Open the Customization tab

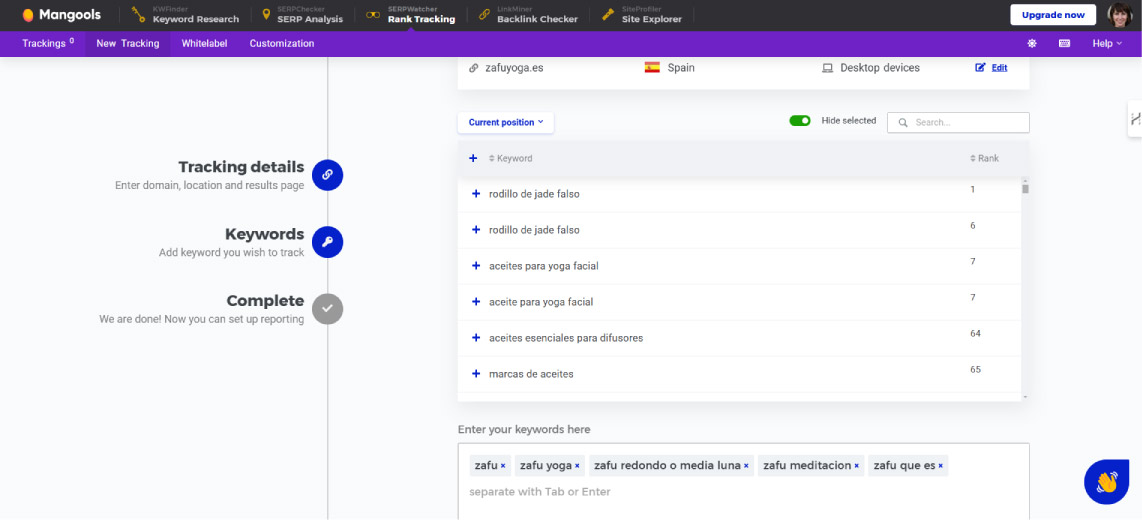click(x=282, y=43)
